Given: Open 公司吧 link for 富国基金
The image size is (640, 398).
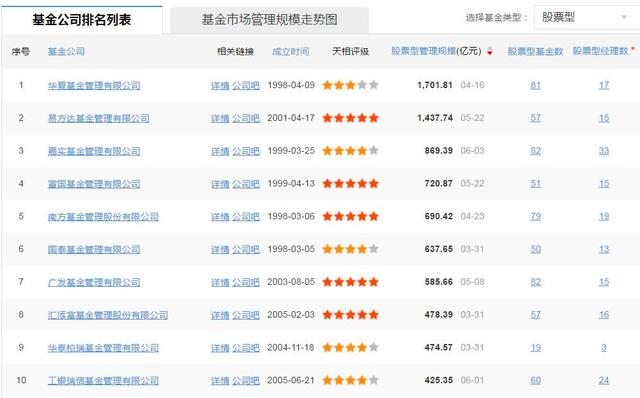Looking at the screenshot, I should (x=246, y=184).
